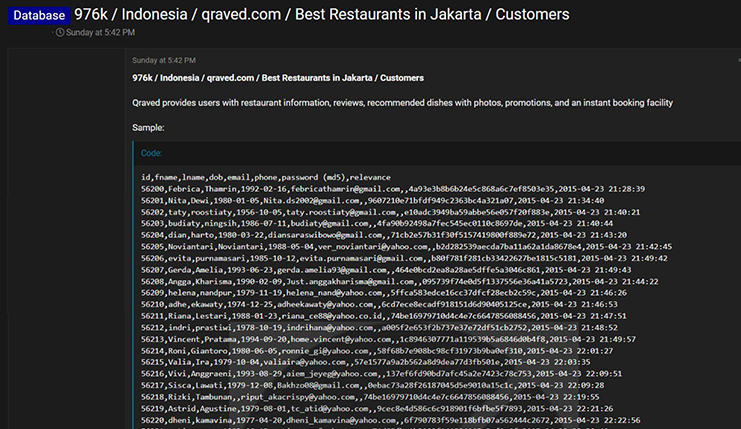Select the row 56212 indri prastiwi

(x=379, y=327)
